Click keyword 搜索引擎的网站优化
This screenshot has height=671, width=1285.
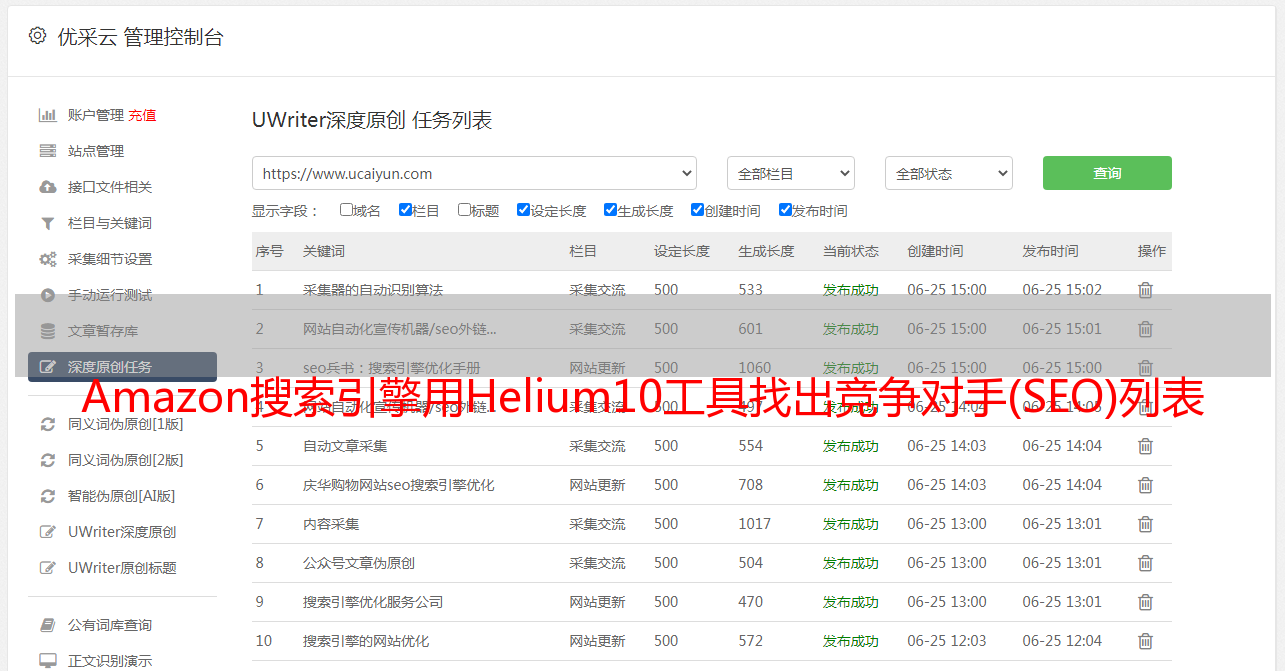[x=366, y=641]
